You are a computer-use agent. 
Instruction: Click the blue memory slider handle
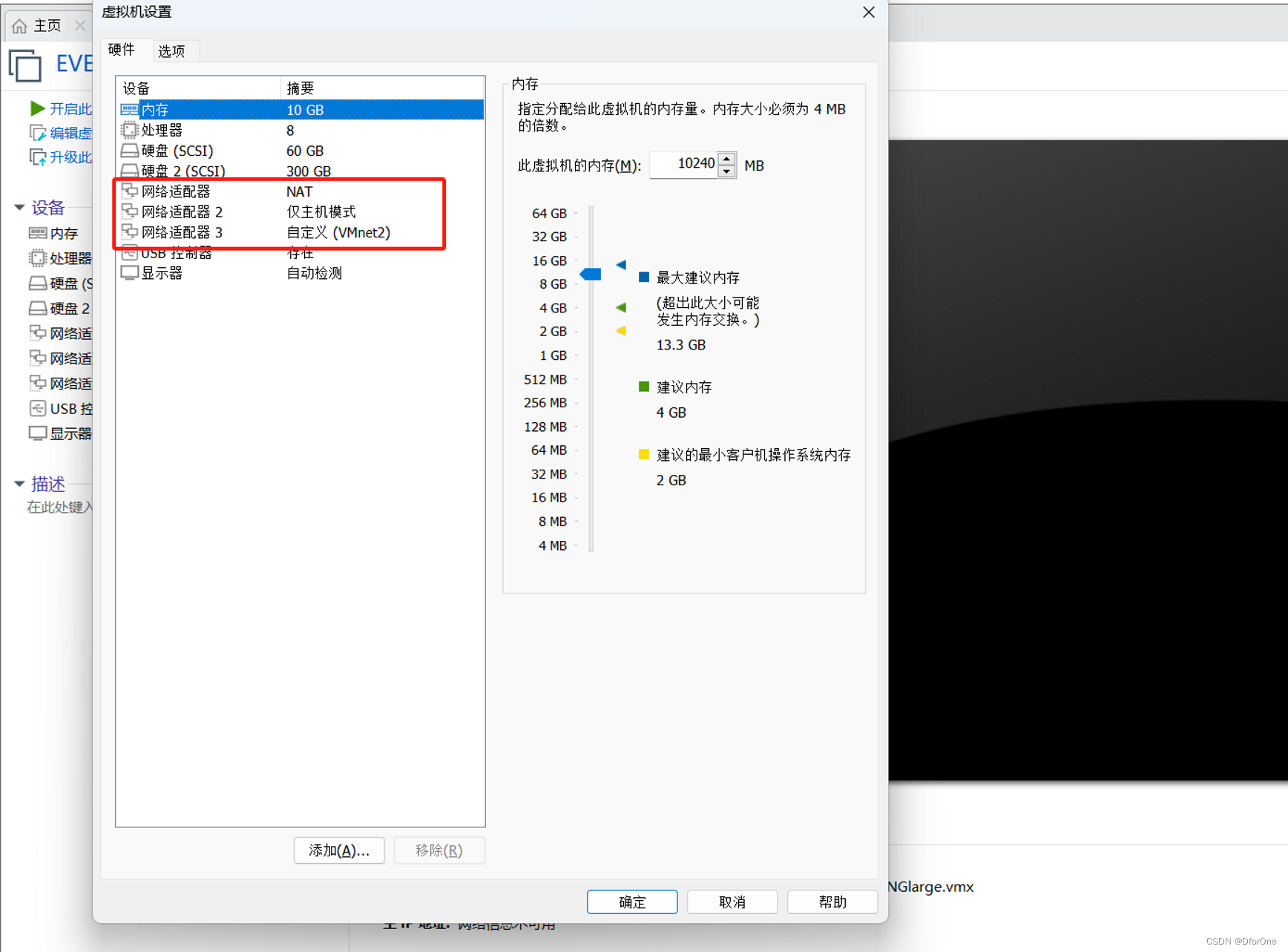pyautogui.click(x=591, y=275)
